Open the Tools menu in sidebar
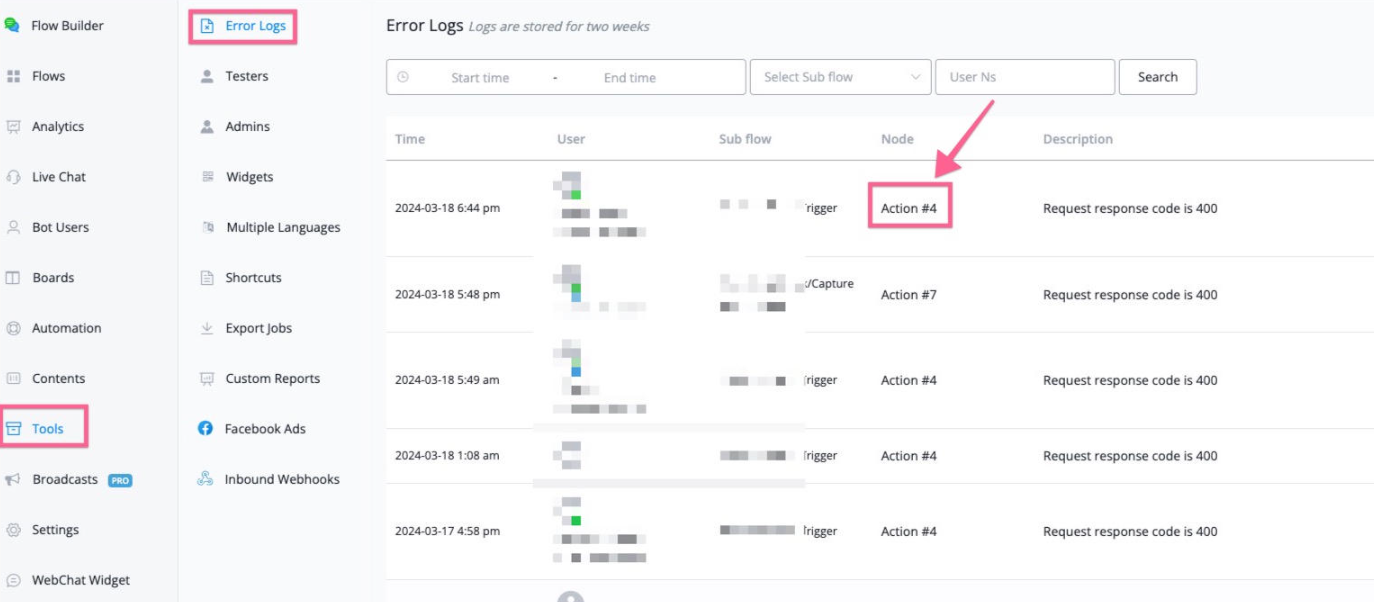 pyautogui.click(x=46, y=429)
